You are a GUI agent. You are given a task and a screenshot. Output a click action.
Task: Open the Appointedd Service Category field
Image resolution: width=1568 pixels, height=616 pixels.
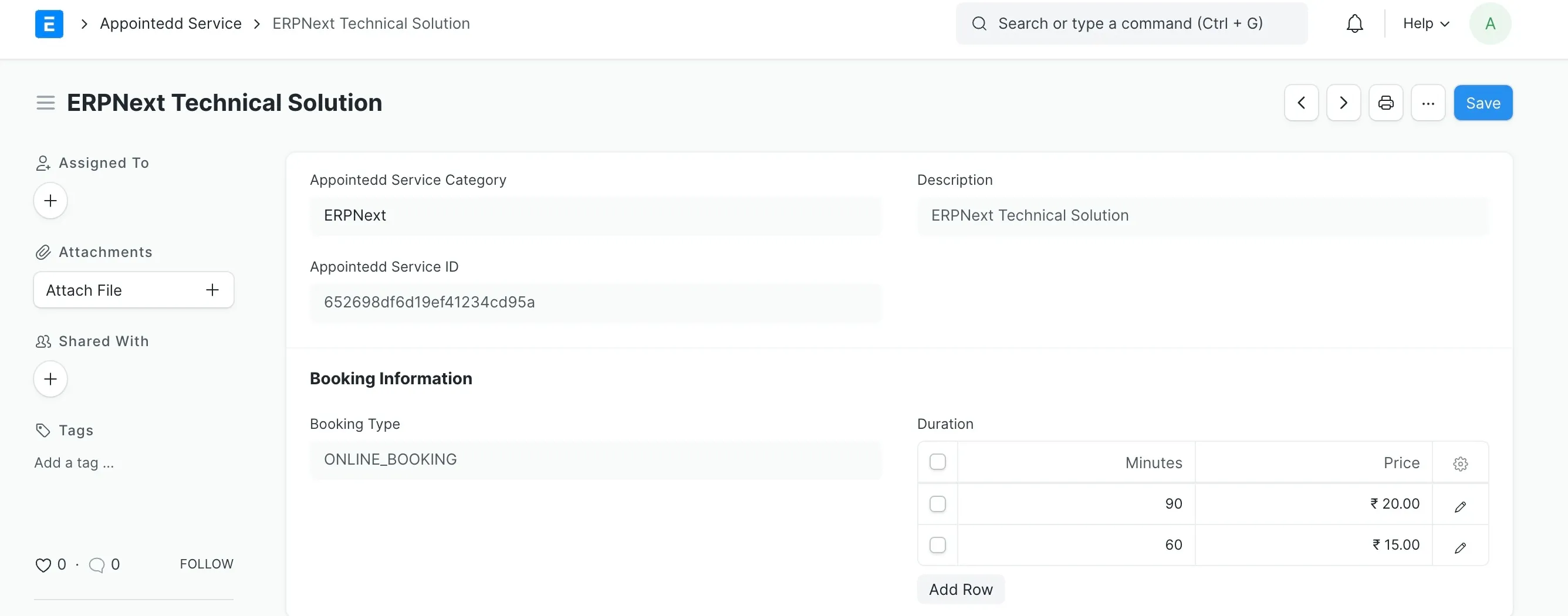595,215
